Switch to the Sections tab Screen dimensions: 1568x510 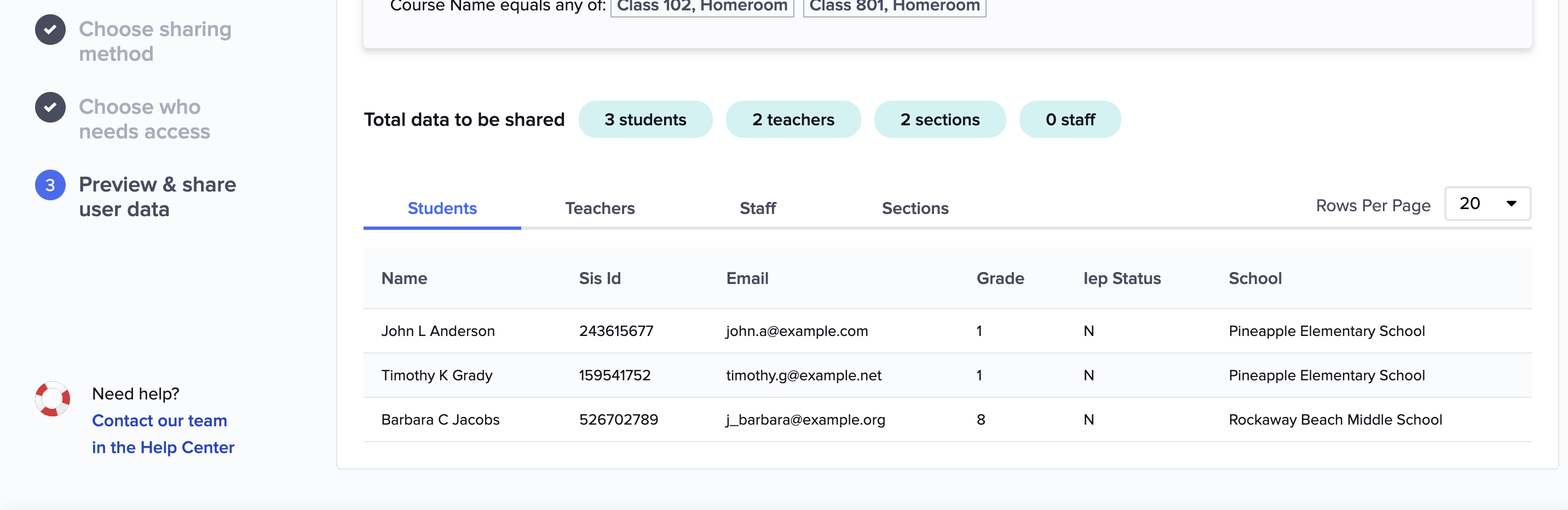tap(915, 208)
